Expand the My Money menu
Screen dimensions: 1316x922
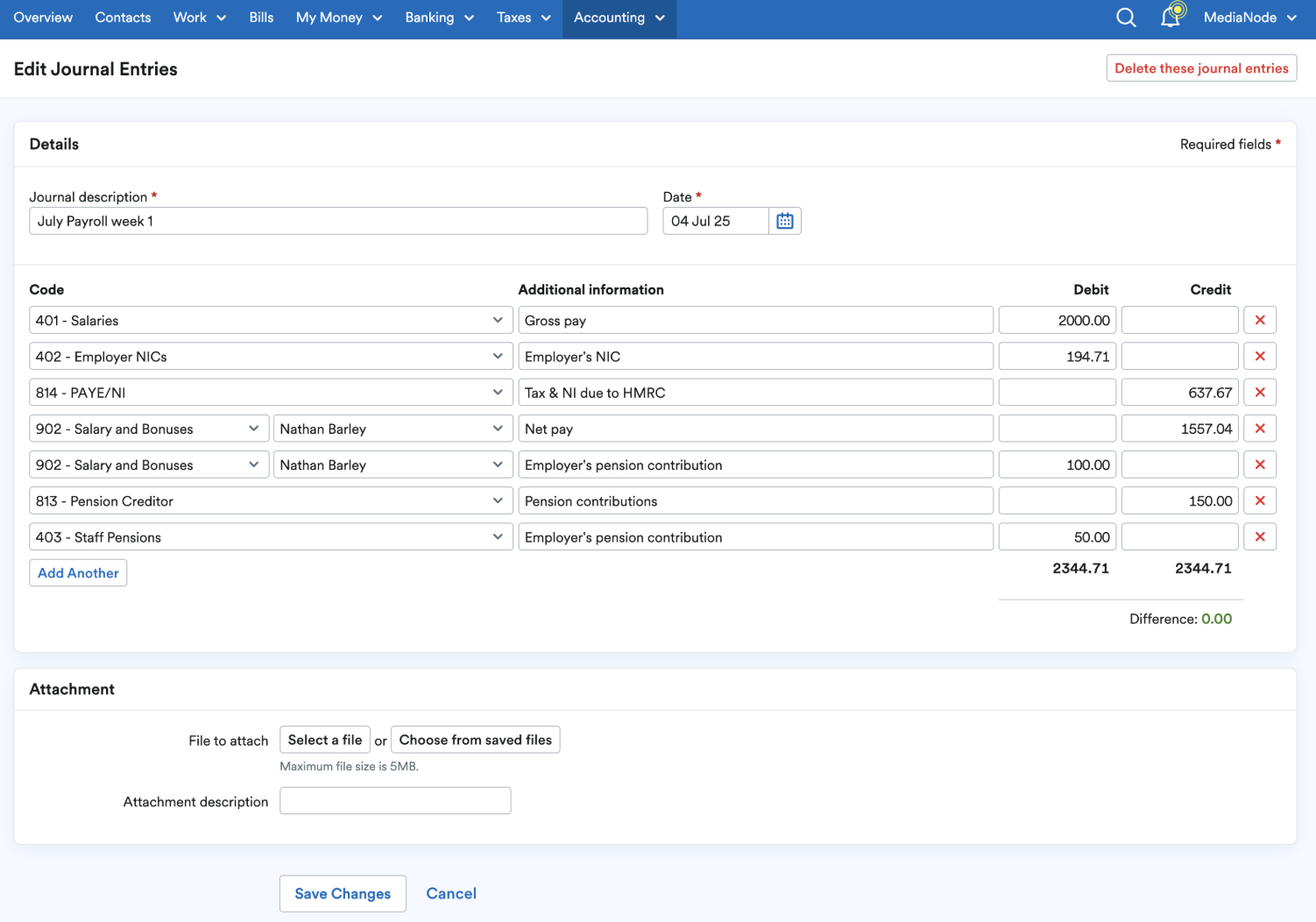point(339,18)
